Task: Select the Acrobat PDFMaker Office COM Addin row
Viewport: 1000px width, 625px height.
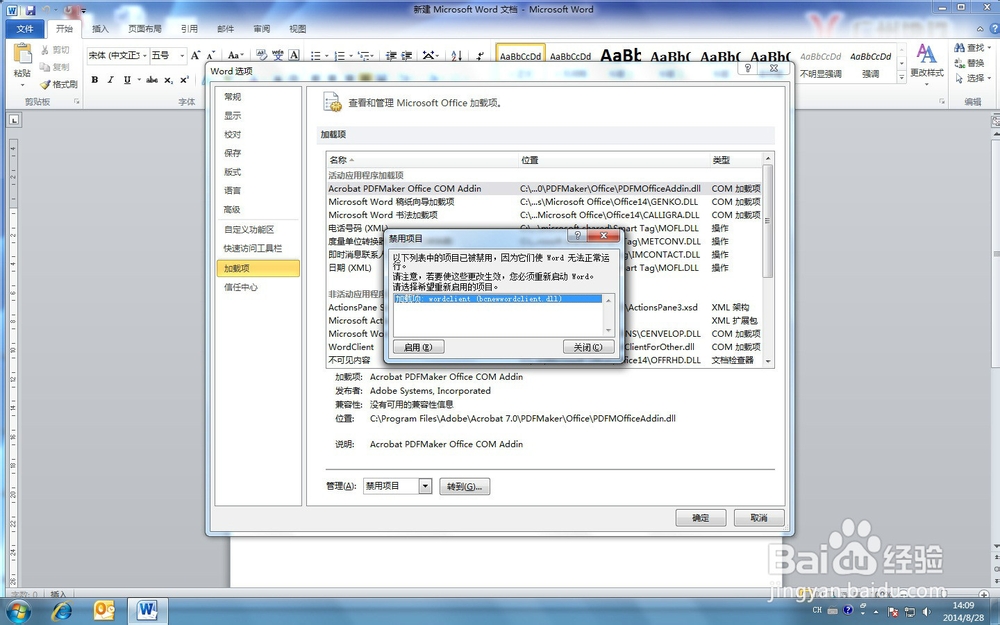Action: pyautogui.click(x=544, y=189)
